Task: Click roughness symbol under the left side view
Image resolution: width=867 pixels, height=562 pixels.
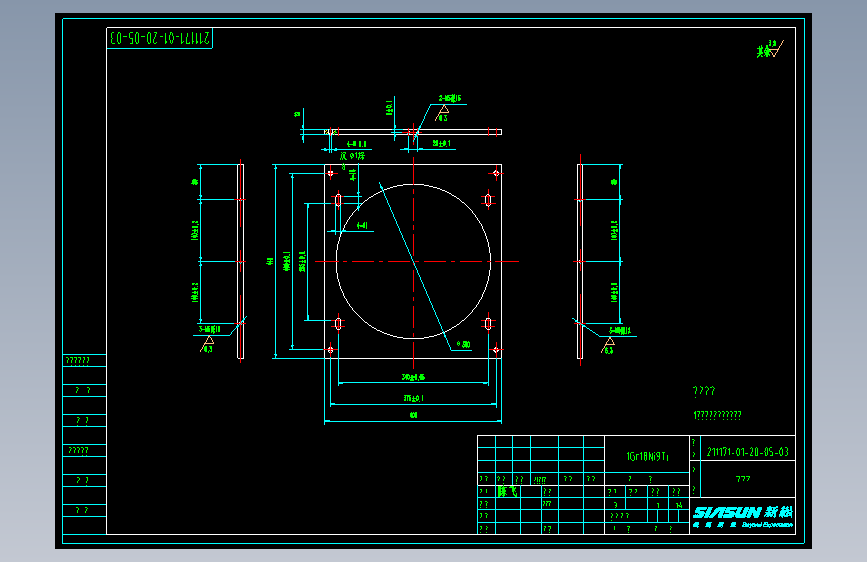Action: click(207, 345)
